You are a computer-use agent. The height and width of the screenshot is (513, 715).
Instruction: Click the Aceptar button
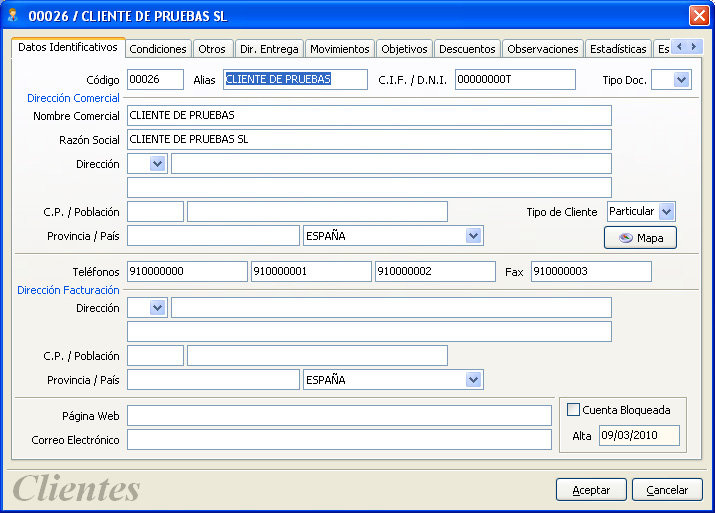coord(591,490)
